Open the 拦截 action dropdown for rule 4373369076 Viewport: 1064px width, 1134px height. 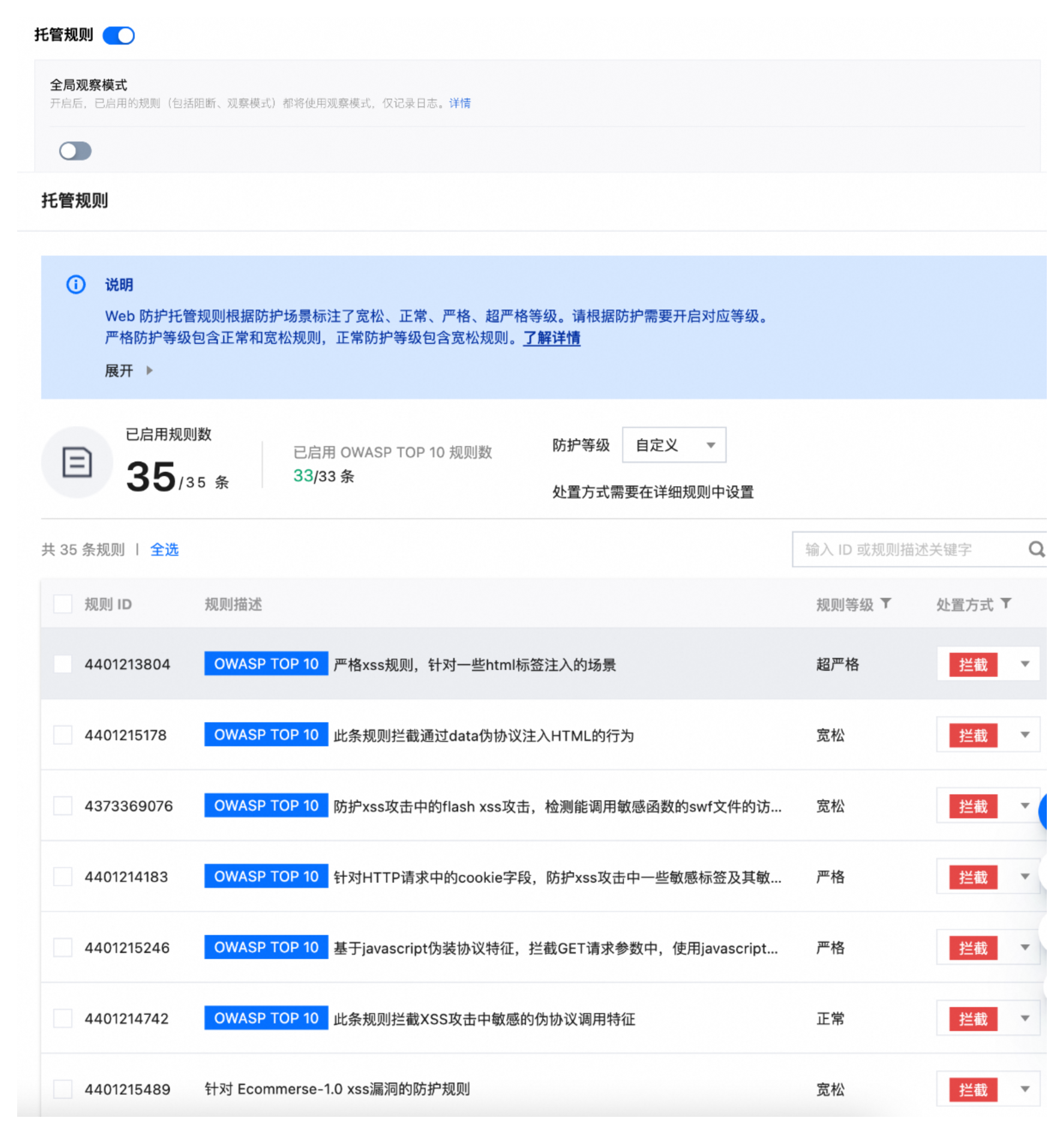click(x=988, y=806)
